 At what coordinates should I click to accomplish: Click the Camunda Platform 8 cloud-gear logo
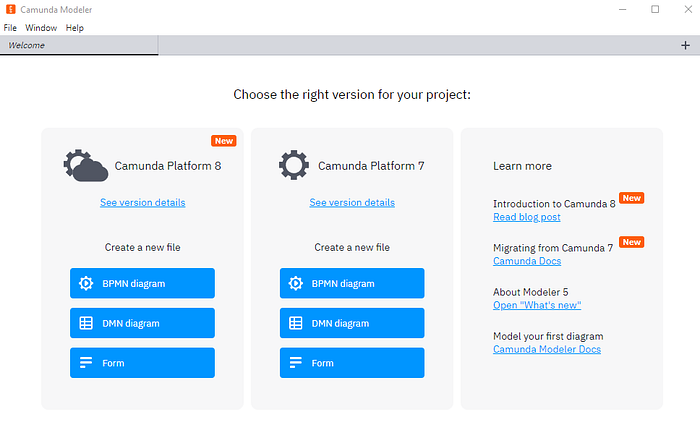(85, 165)
